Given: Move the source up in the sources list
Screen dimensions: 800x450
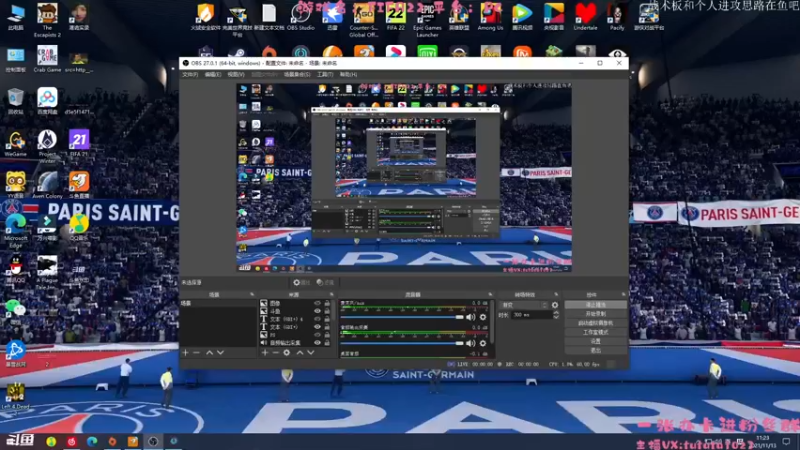Looking at the screenshot, I should 300,353.
